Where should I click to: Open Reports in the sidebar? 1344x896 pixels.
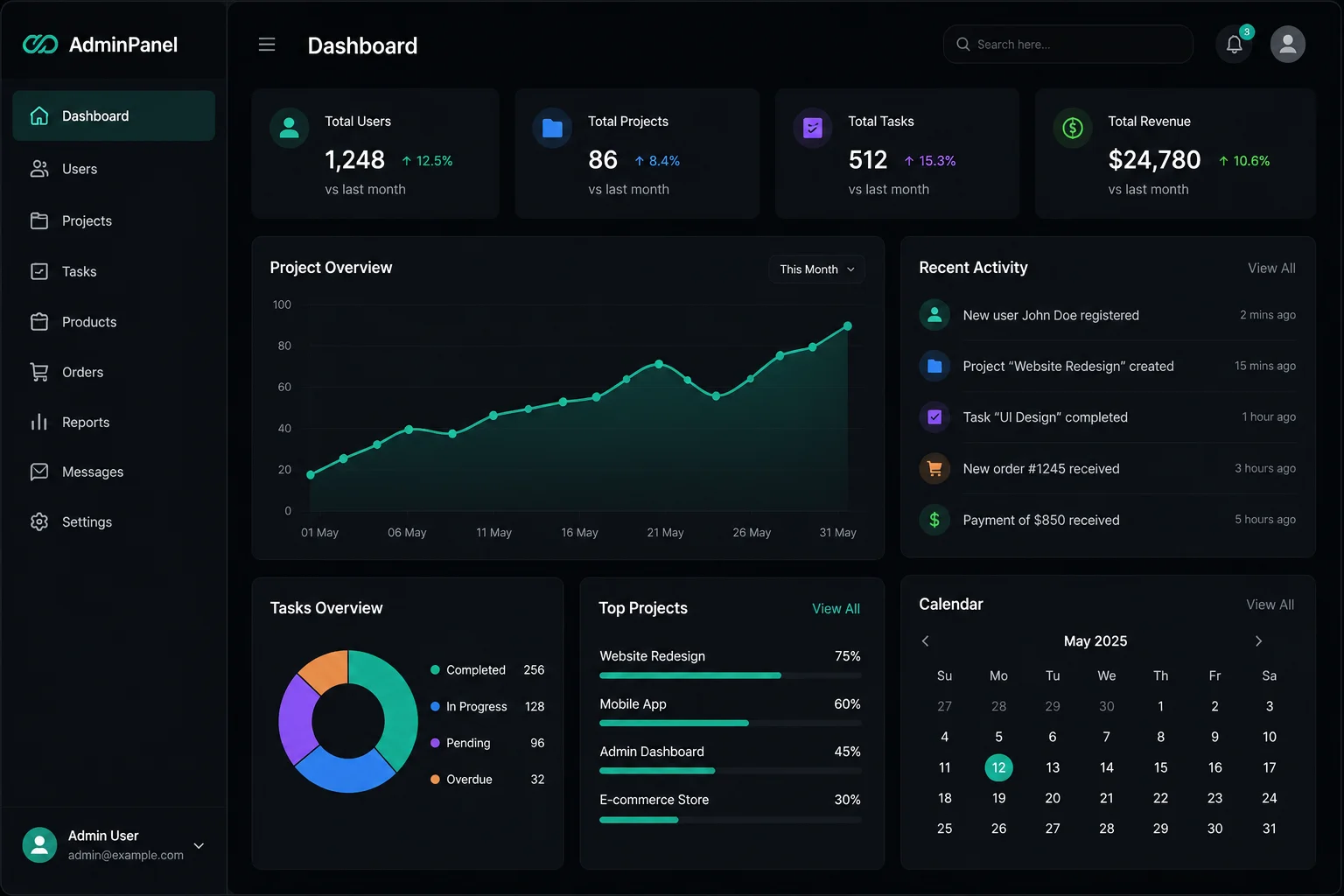(114, 422)
